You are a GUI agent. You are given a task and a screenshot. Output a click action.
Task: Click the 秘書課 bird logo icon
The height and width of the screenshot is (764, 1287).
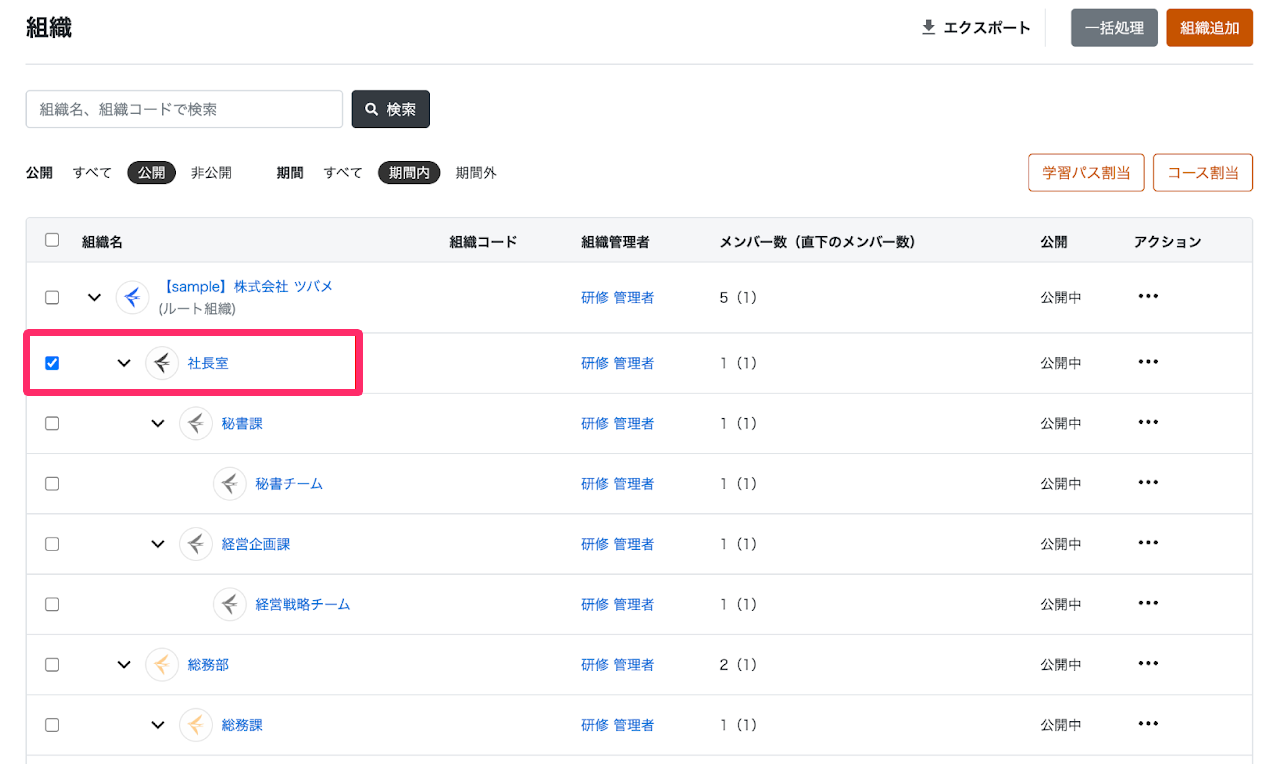(196, 423)
